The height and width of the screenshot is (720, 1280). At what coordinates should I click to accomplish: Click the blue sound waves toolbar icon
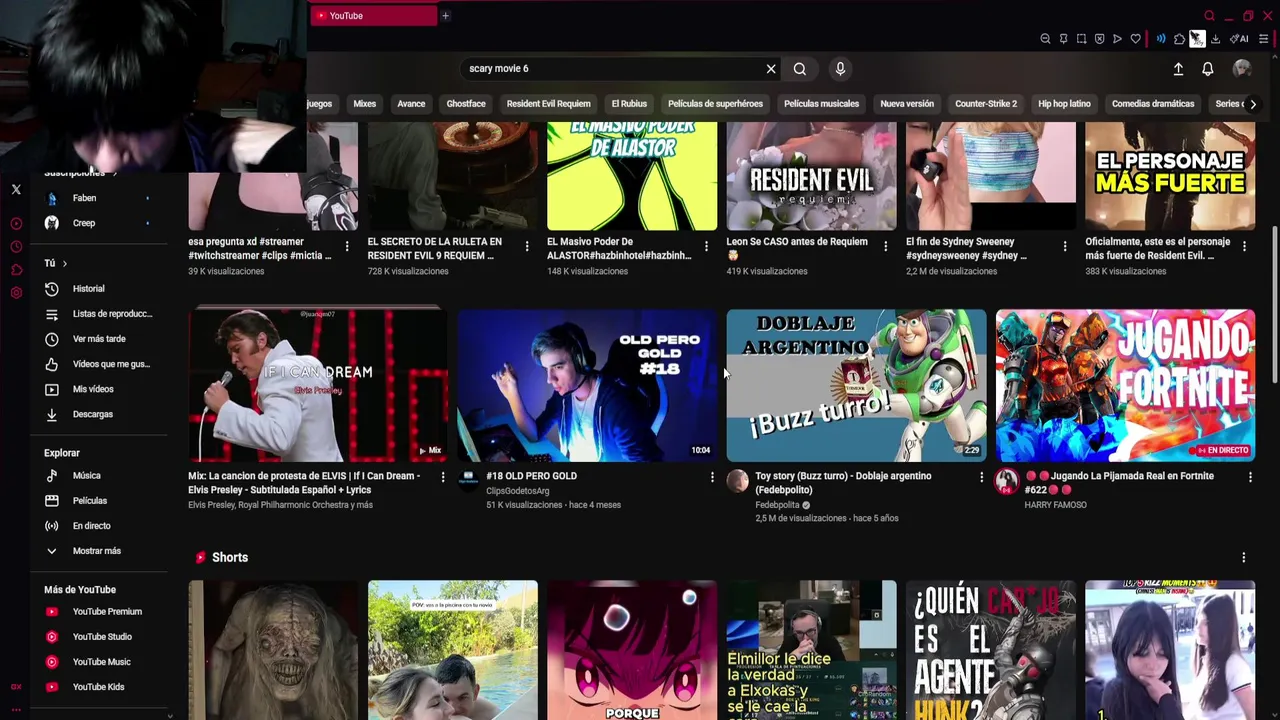point(1161,39)
